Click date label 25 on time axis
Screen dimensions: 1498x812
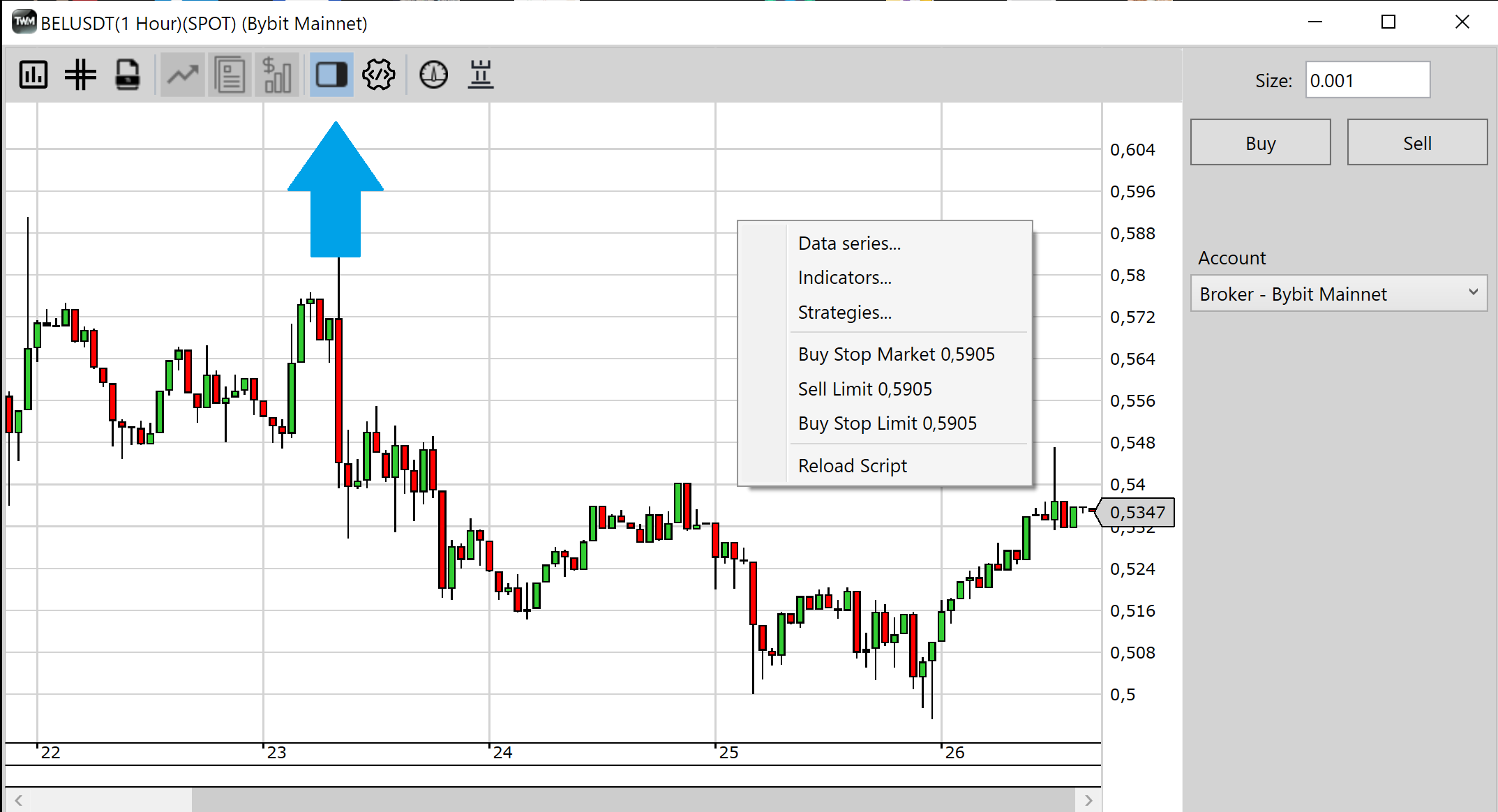coord(729,753)
